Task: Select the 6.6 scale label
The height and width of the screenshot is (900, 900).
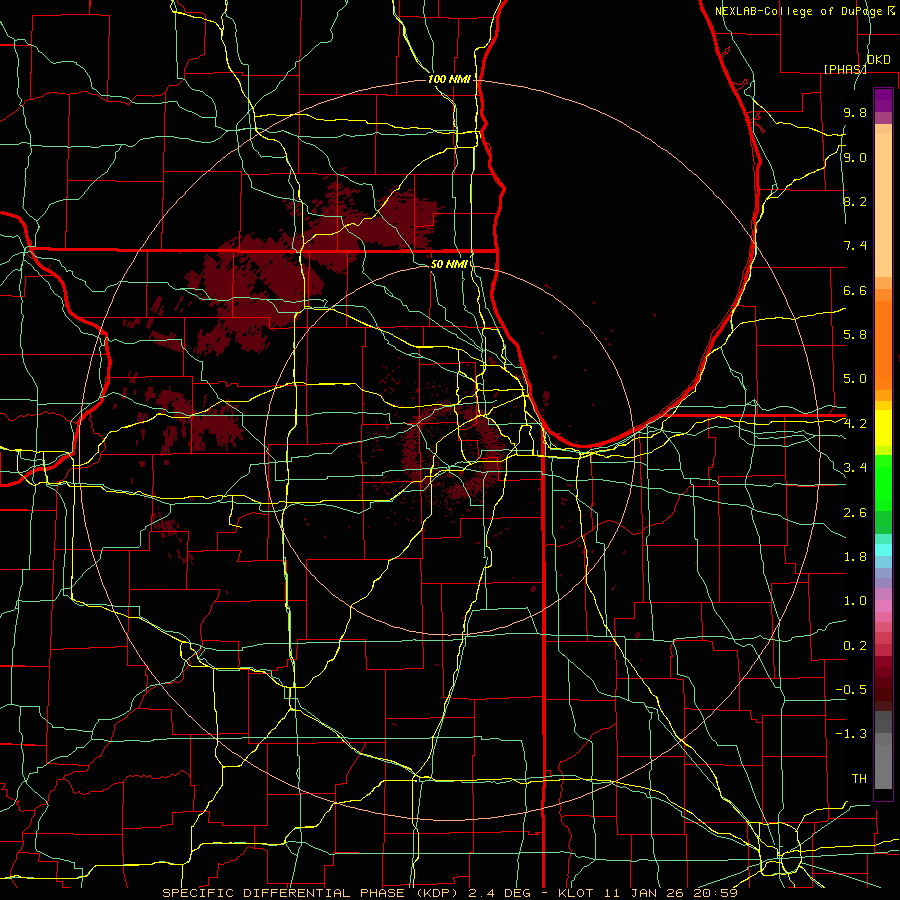Action: point(855,291)
